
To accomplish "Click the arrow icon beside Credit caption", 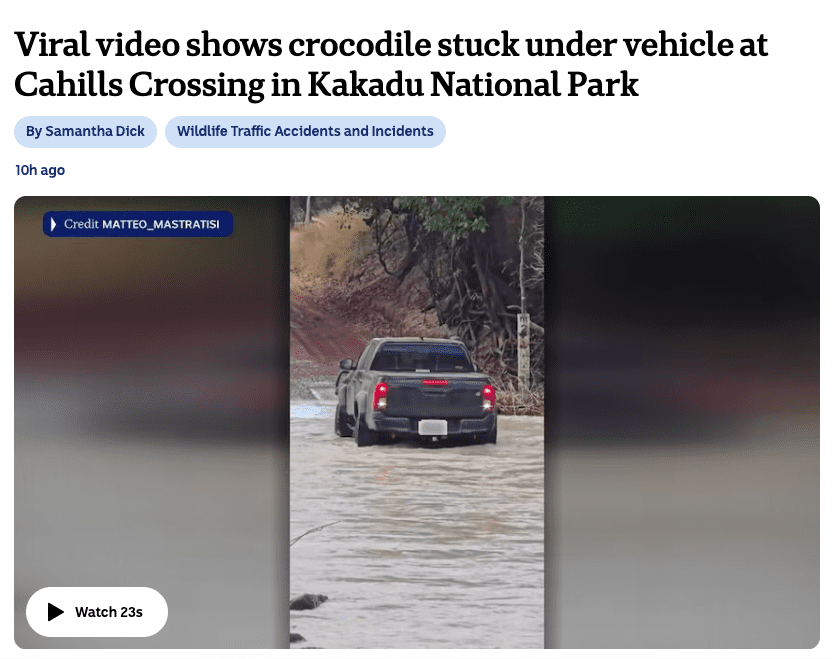I will click(53, 224).
